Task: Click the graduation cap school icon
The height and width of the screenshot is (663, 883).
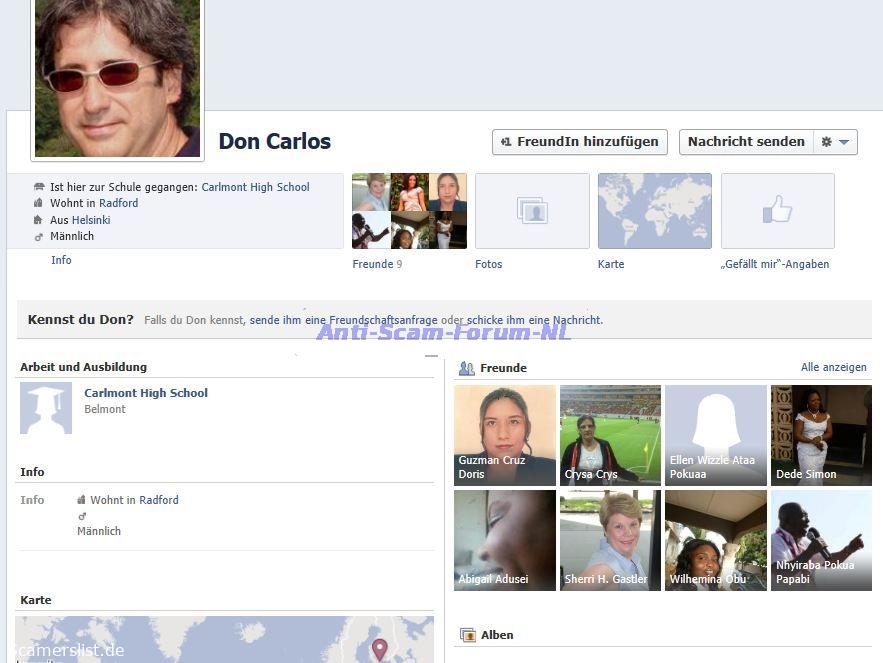Action: click(x=46, y=407)
